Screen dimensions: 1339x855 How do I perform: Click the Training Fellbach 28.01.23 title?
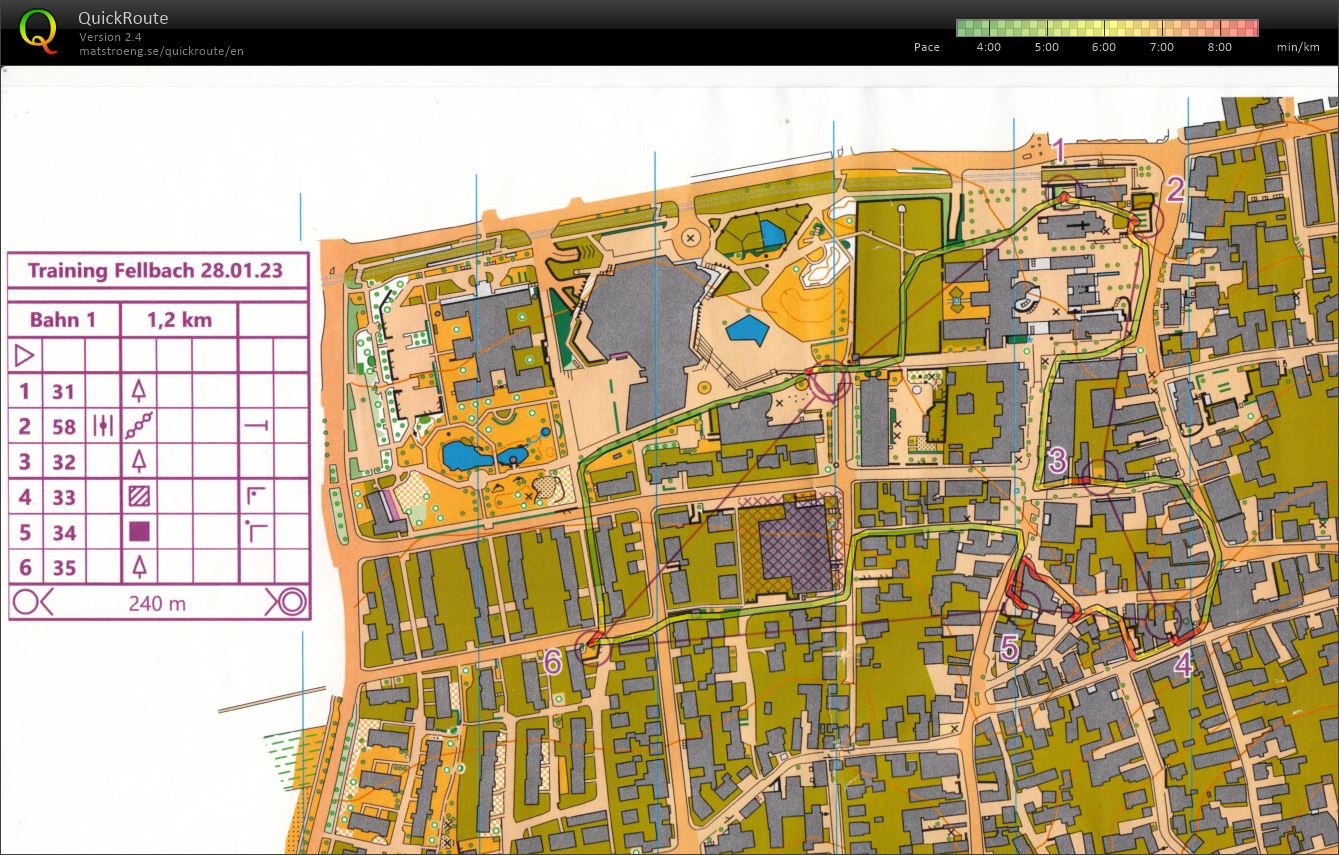click(x=155, y=271)
